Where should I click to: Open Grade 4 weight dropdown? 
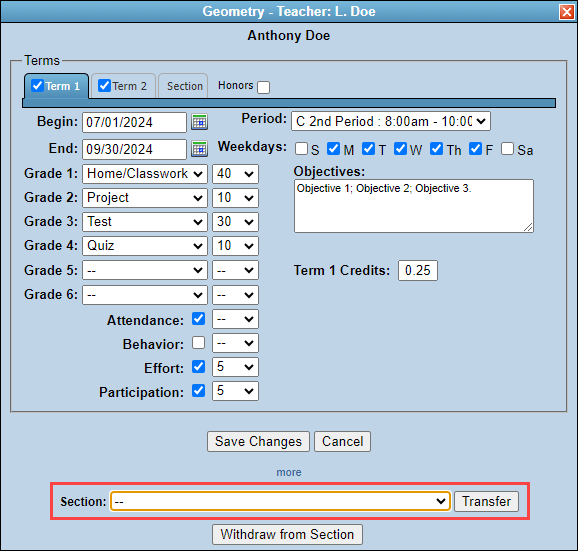click(235, 246)
